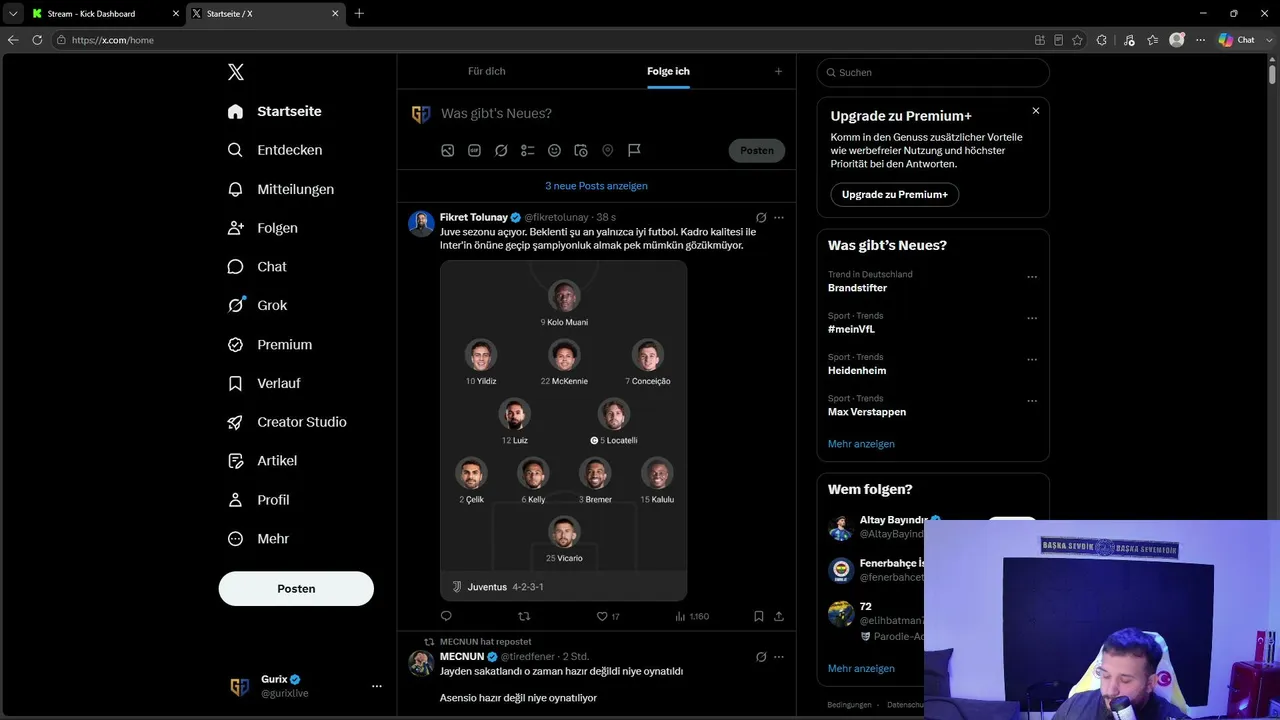Open the #meinVfL trend
Viewport: 1280px width, 720px height.
tap(851, 329)
